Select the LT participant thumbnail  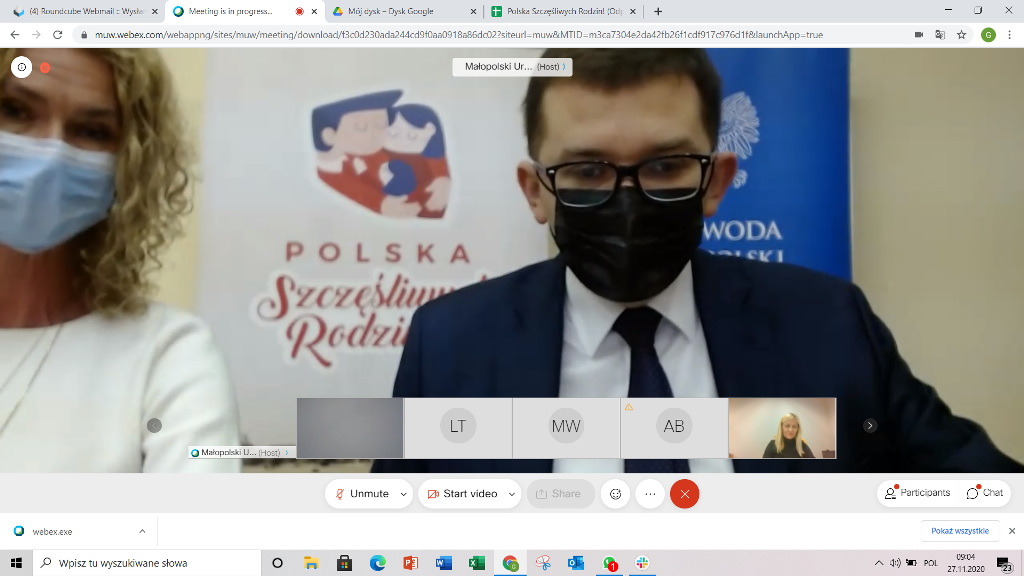tap(458, 428)
